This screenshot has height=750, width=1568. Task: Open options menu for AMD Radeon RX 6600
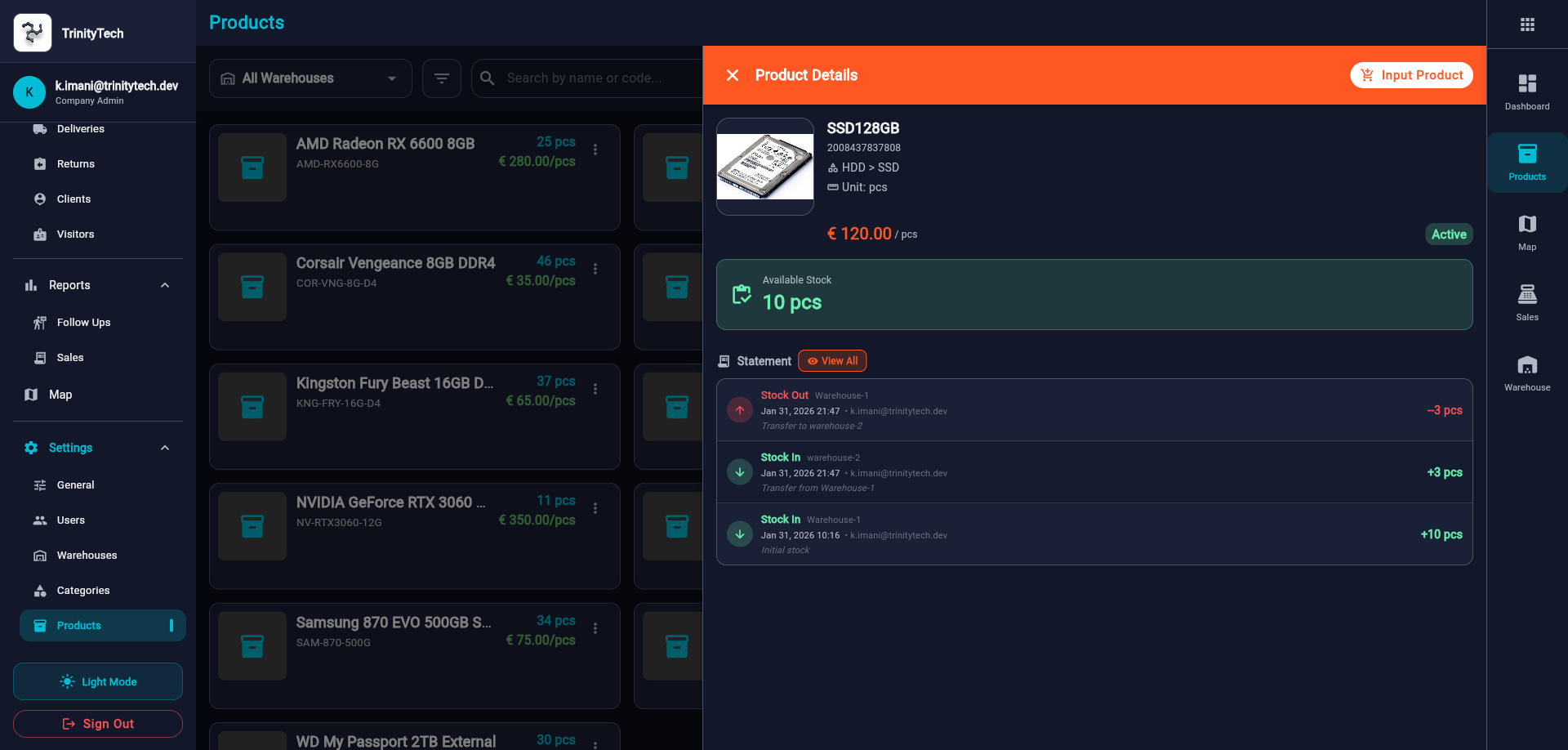tap(595, 150)
